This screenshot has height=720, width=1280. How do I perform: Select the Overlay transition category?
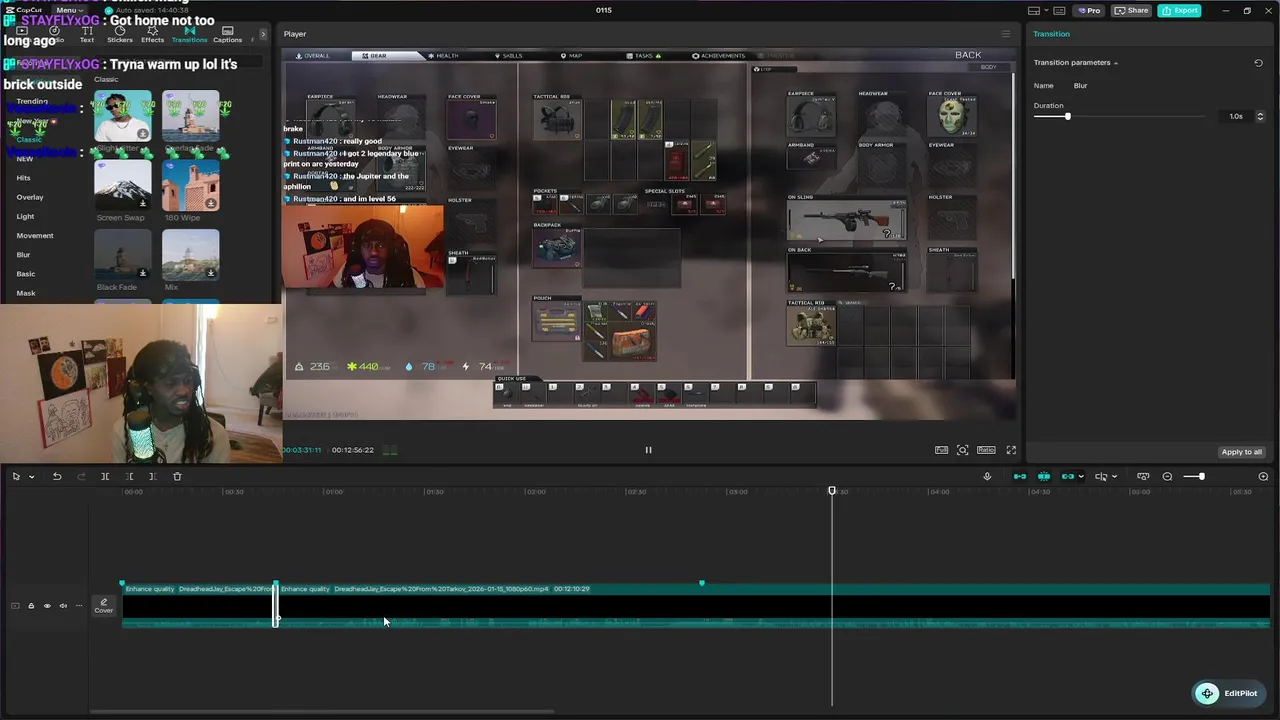[30, 197]
